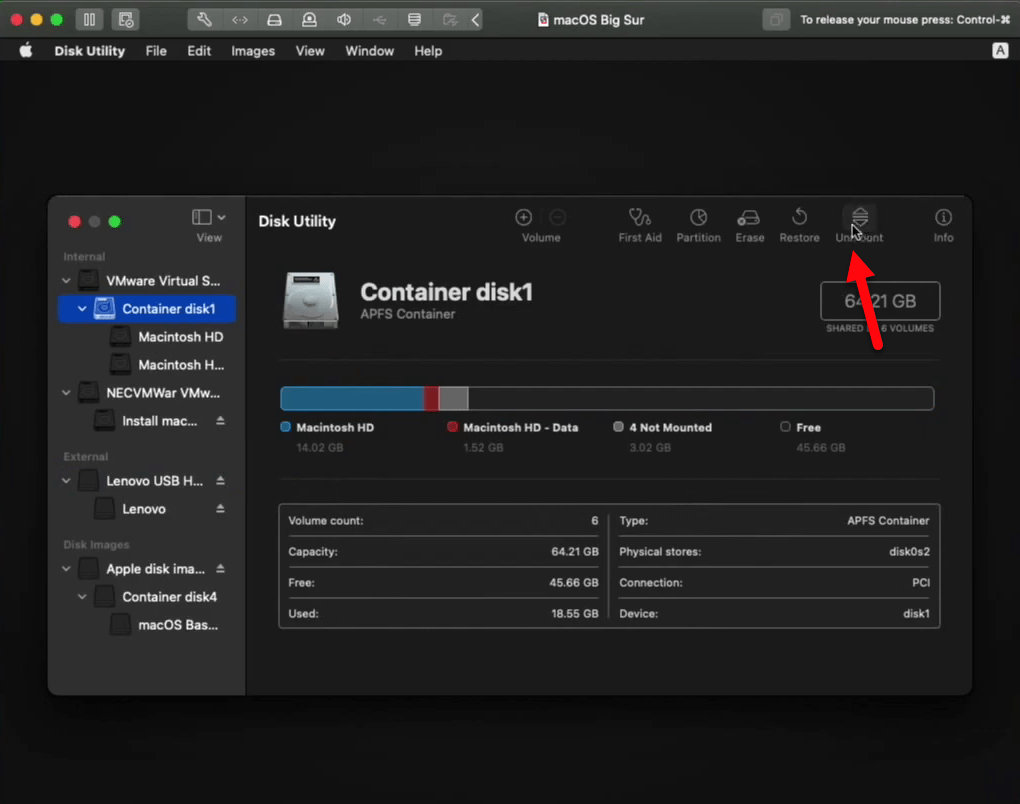
Task: Open the Window menu
Action: [369, 51]
